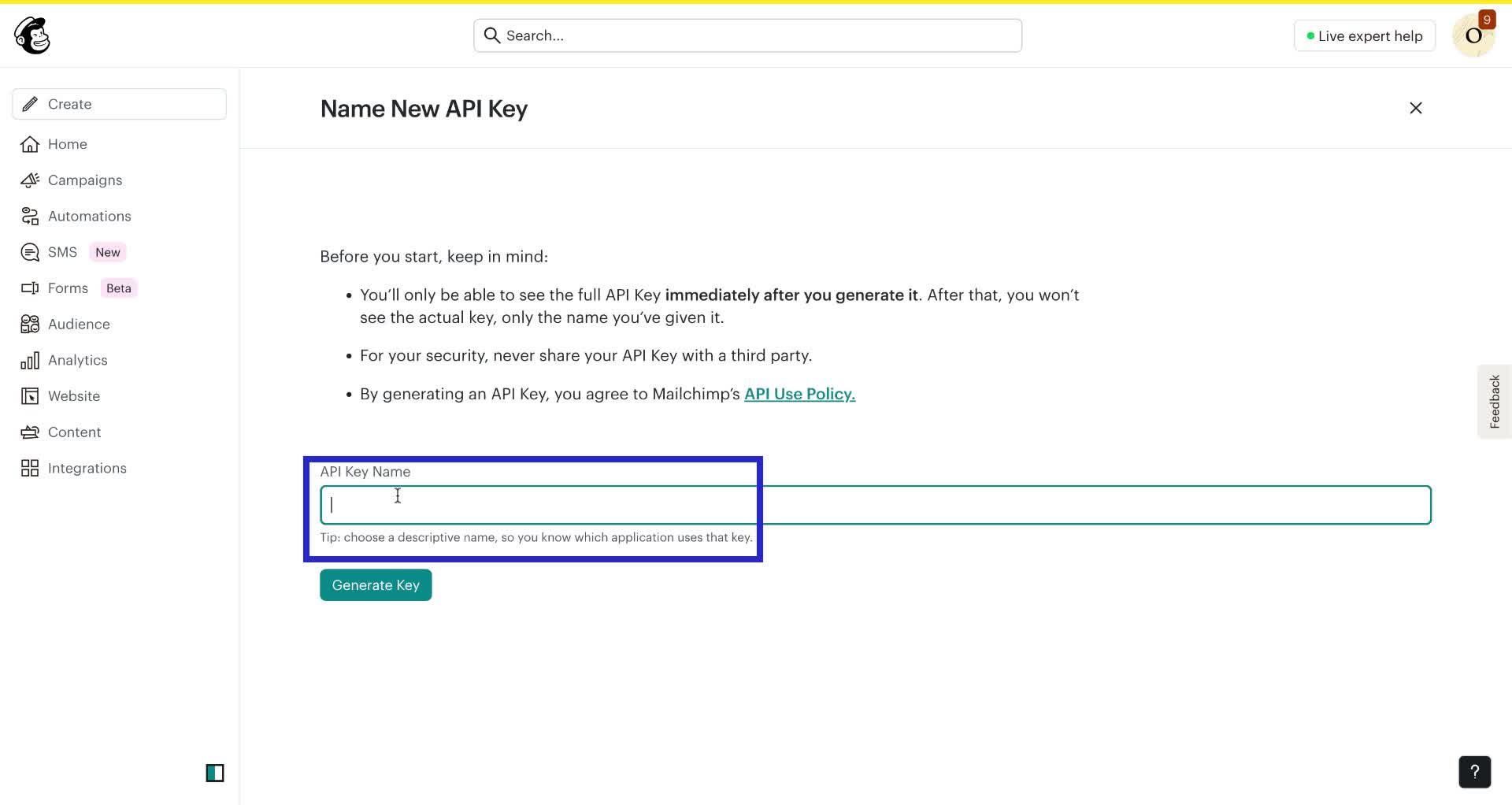Viewport: 1512px width, 805px height.
Task: Select the Home icon in sidebar
Action: (x=29, y=144)
